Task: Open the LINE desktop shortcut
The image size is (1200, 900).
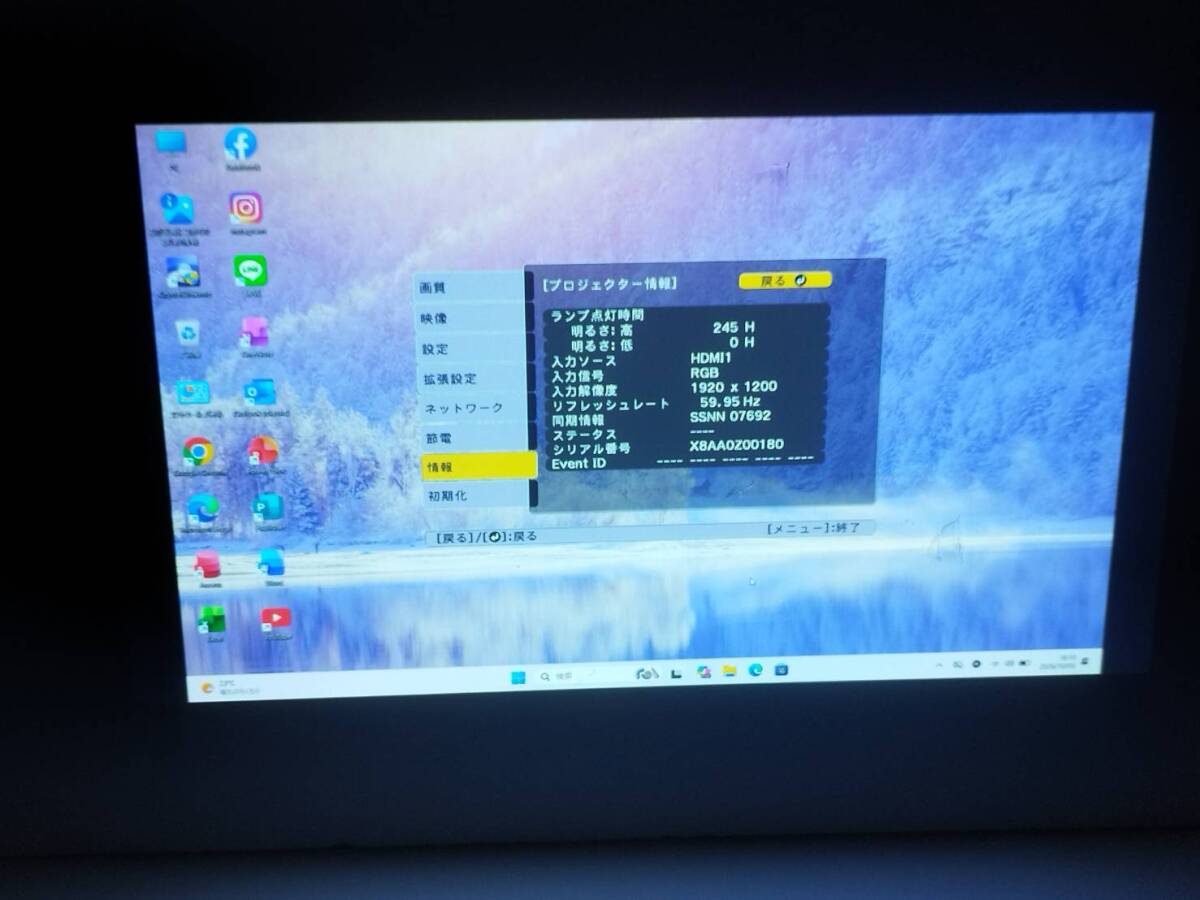Action: 250,270
